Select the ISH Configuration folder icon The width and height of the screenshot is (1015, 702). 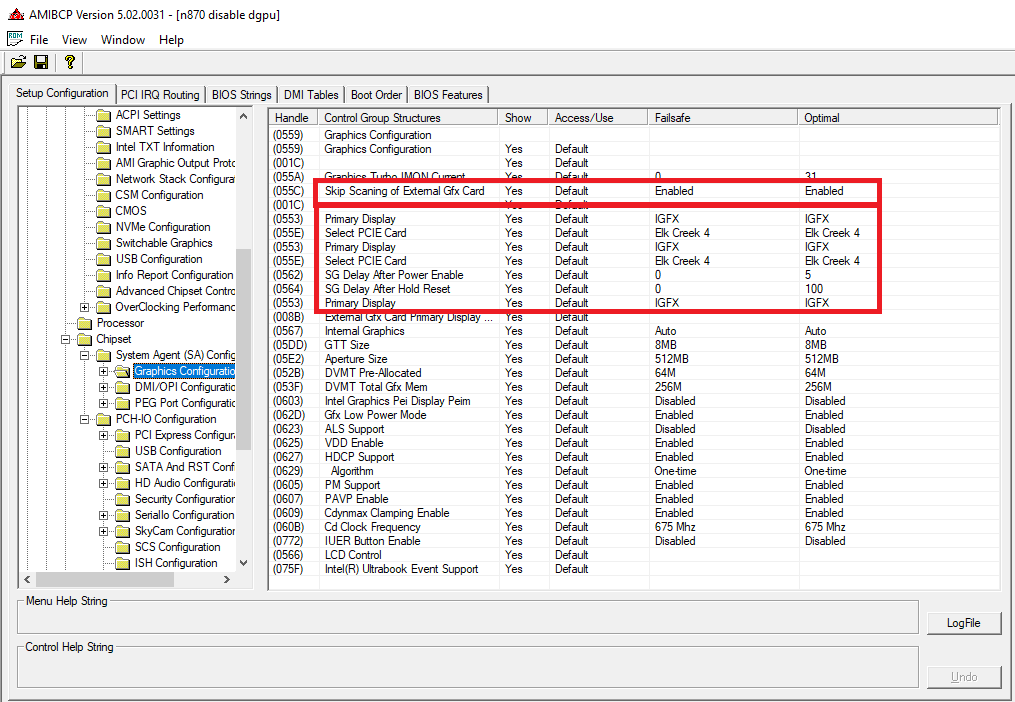122,563
